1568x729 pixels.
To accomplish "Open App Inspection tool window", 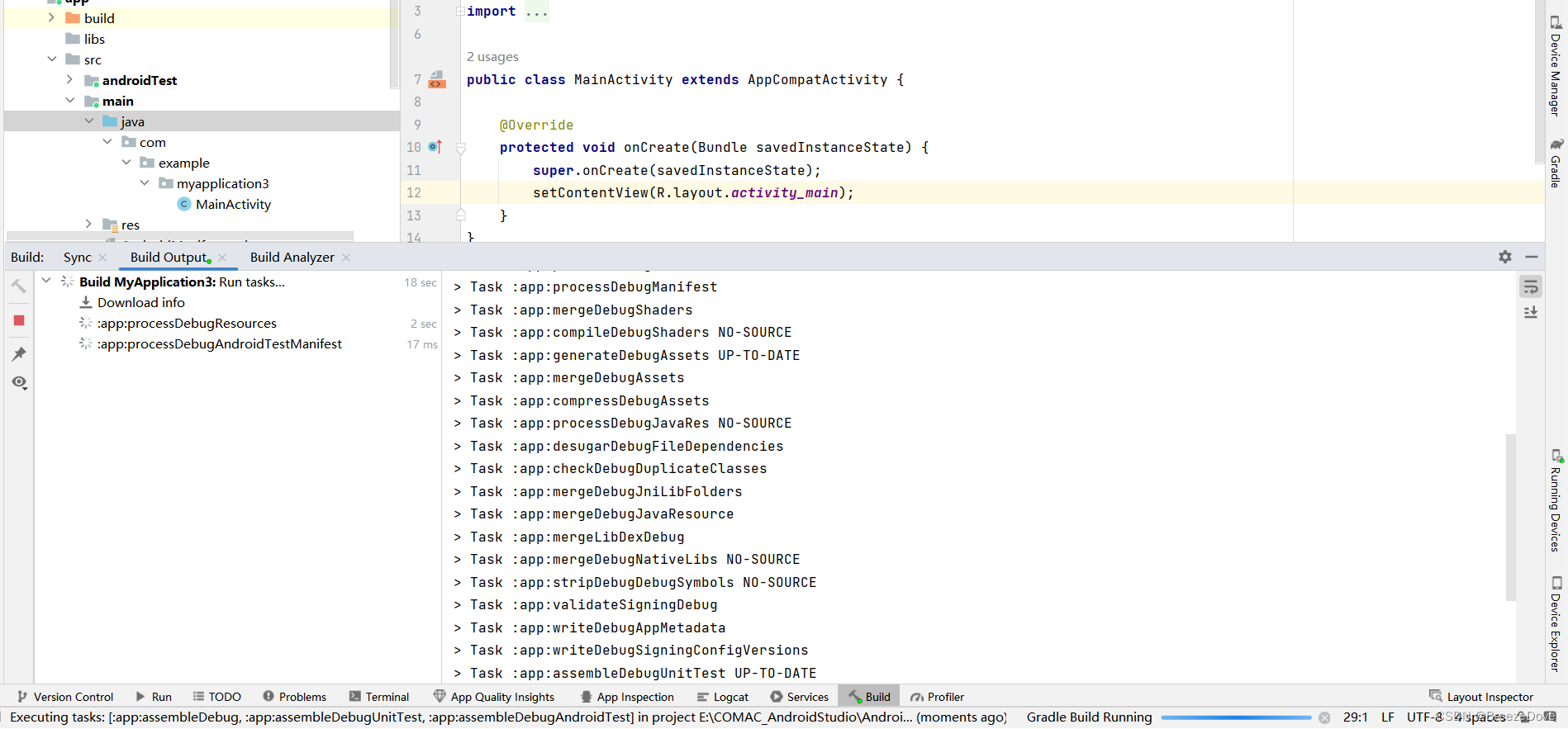I will [x=627, y=697].
